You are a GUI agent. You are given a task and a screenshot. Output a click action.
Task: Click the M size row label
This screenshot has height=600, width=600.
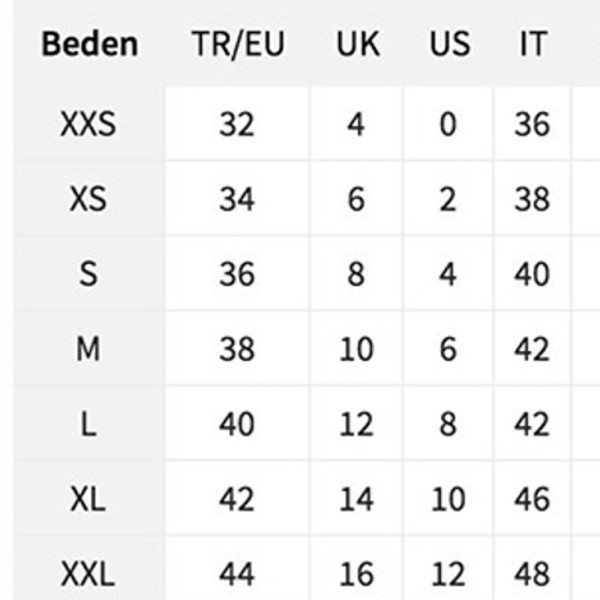pos(88,349)
